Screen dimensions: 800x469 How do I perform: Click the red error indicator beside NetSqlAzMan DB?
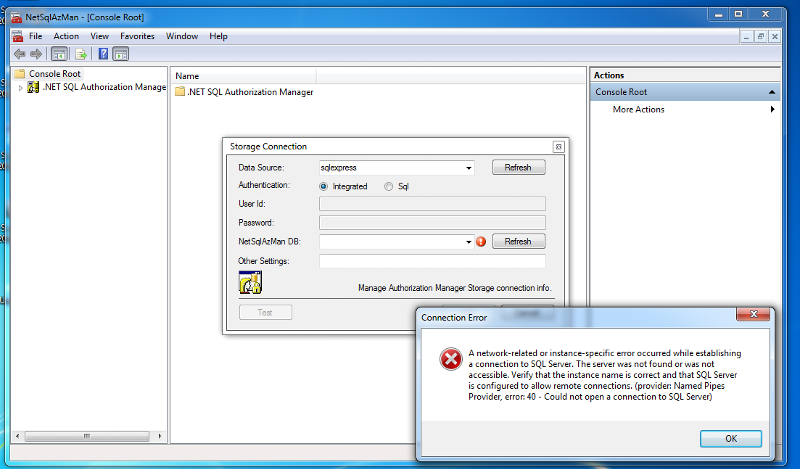(481, 241)
